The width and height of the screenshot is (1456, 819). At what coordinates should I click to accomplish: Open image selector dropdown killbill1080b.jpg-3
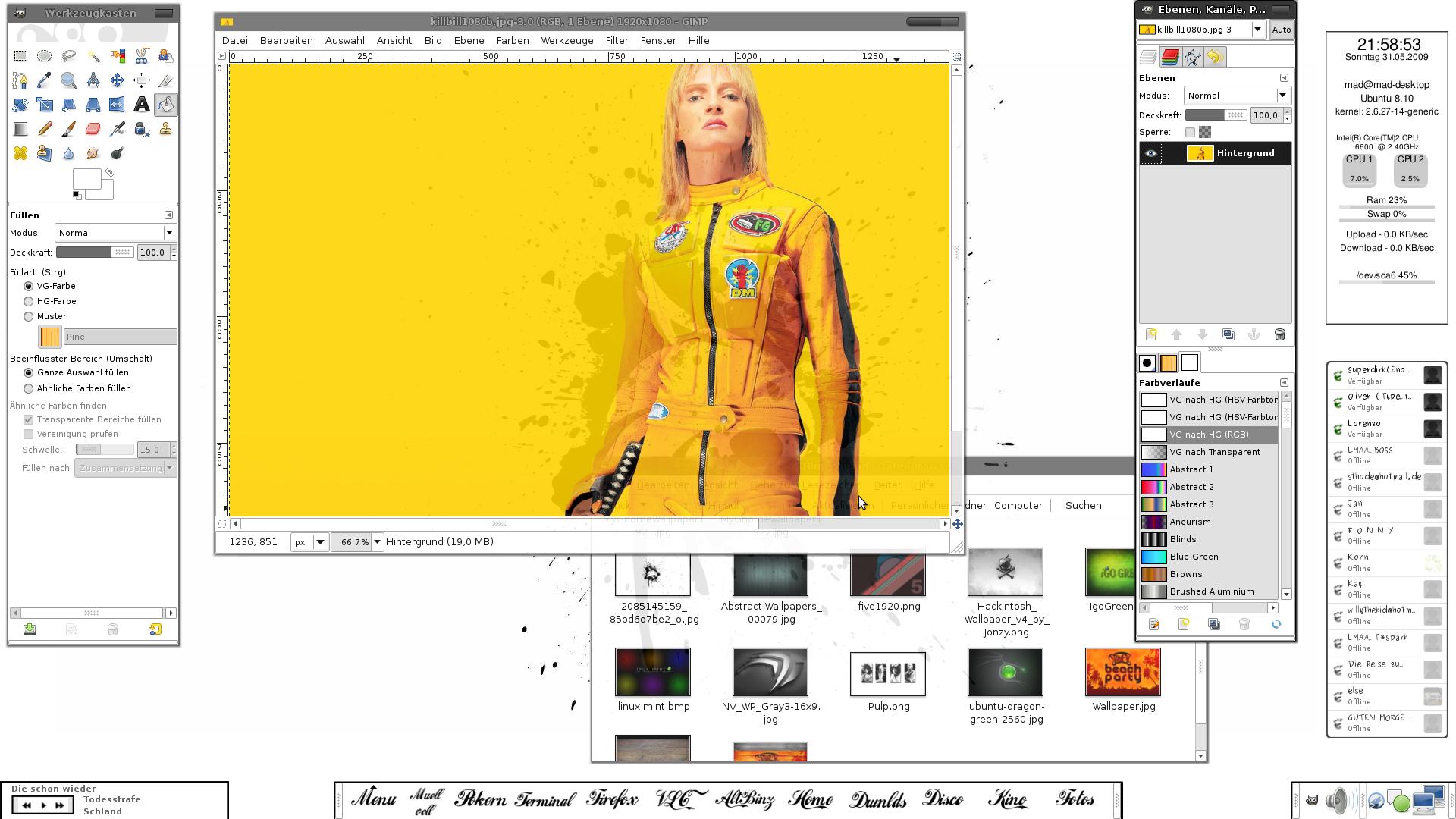point(1201,30)
